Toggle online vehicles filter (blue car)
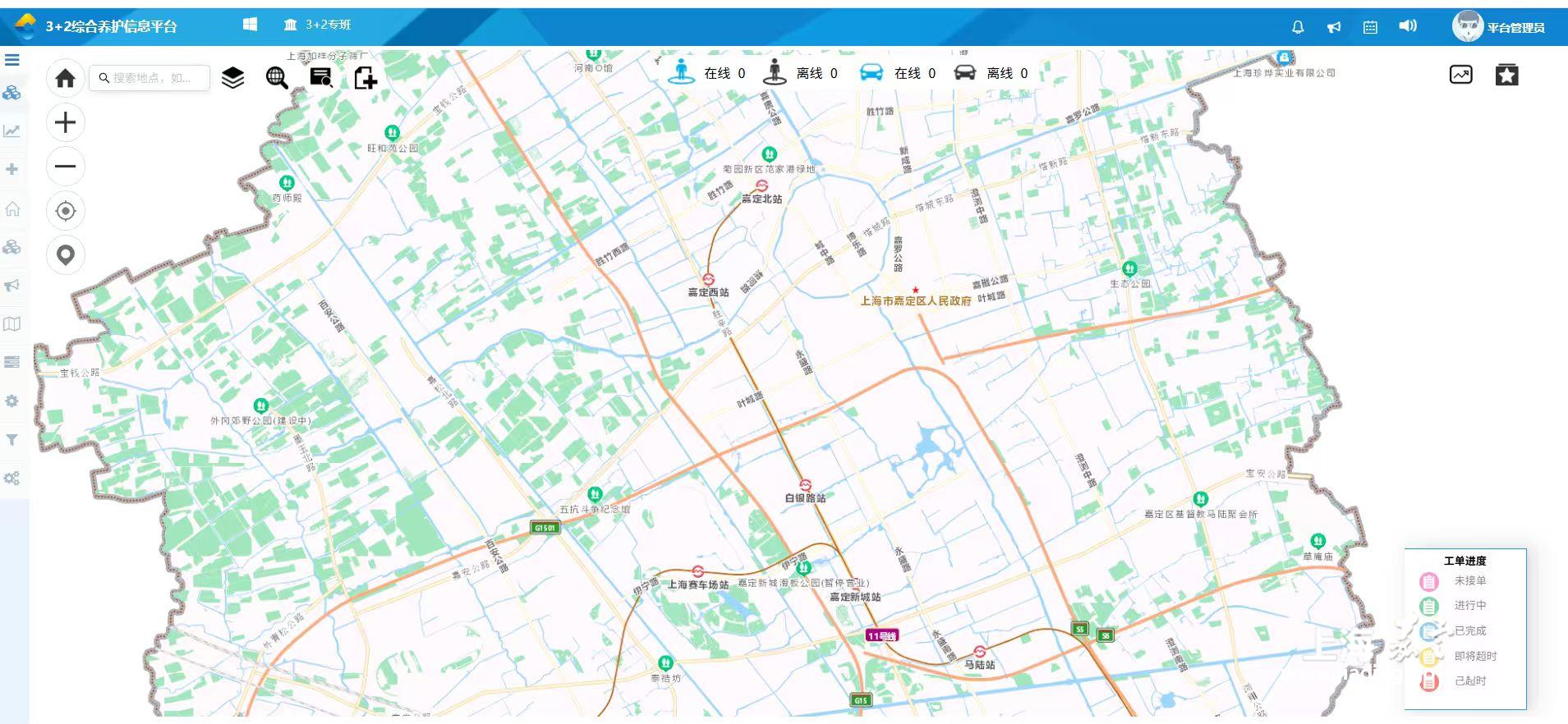1568x724 pixels. (871, 72)
